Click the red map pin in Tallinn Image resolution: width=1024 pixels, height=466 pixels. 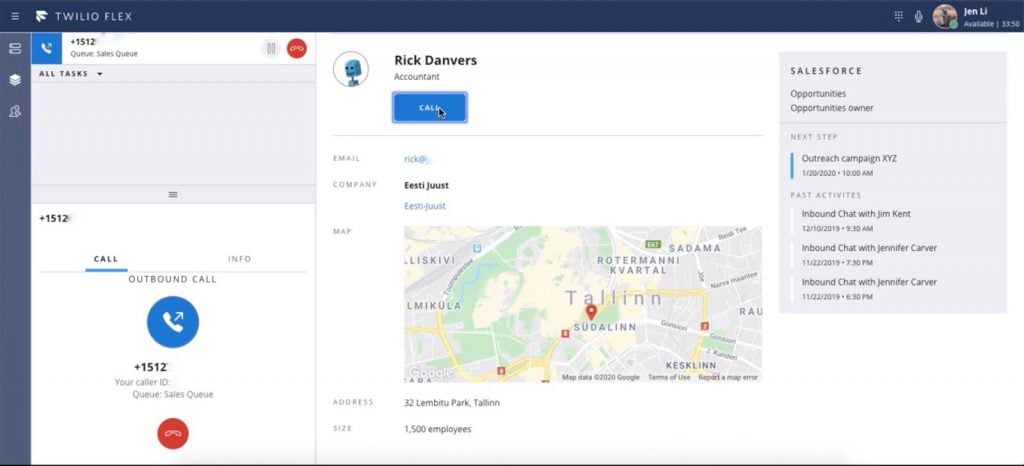tap(591, 313)
